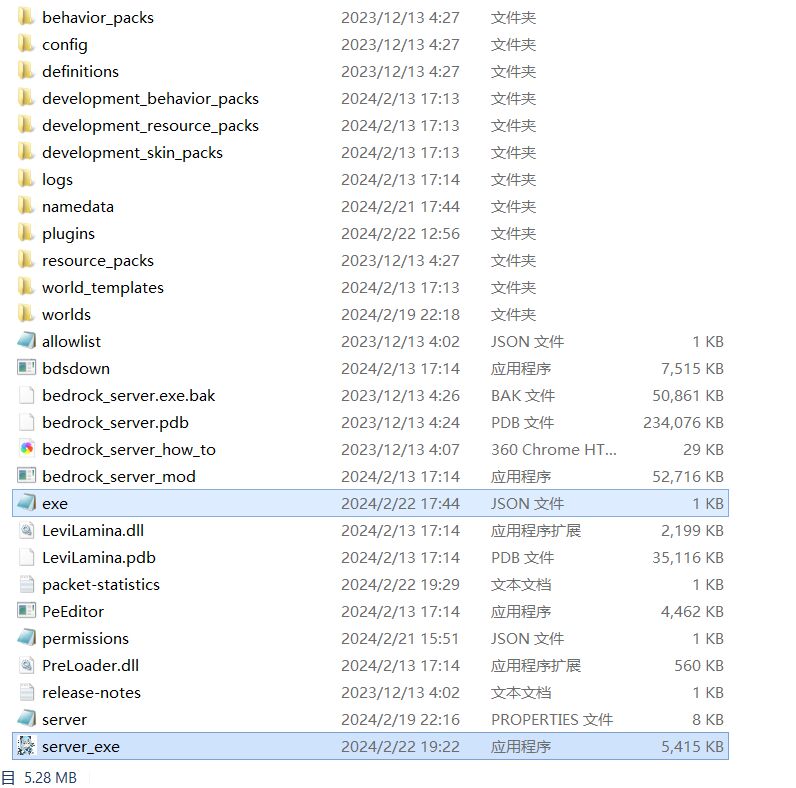The height and width of the screenshot is (788, 796).
Task: Select the LeviLamina.dll file name
Action: pyautogui.click(x=93, y=530)
